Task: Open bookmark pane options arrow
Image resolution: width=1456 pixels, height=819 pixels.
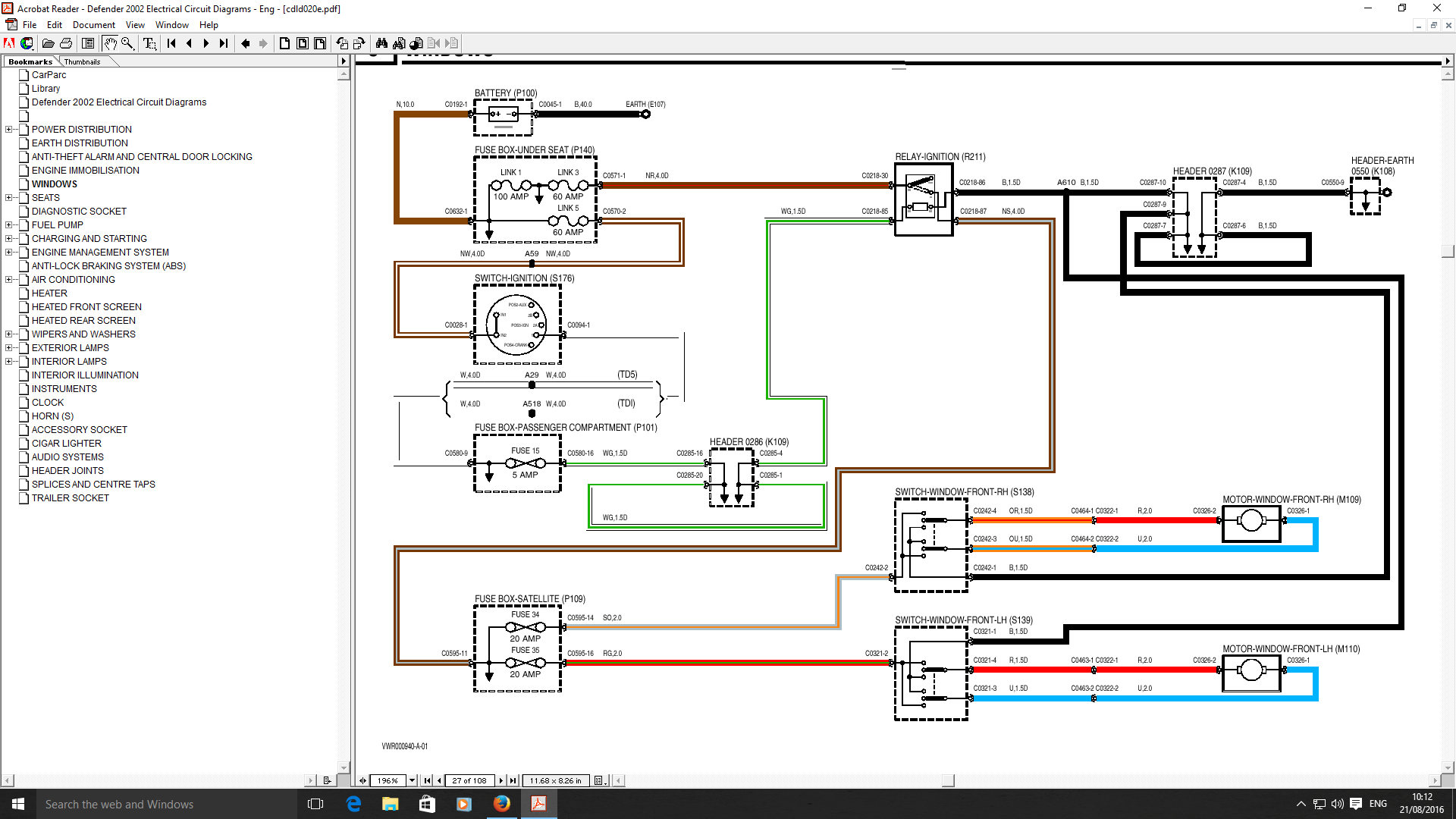Action: (344, 61)
